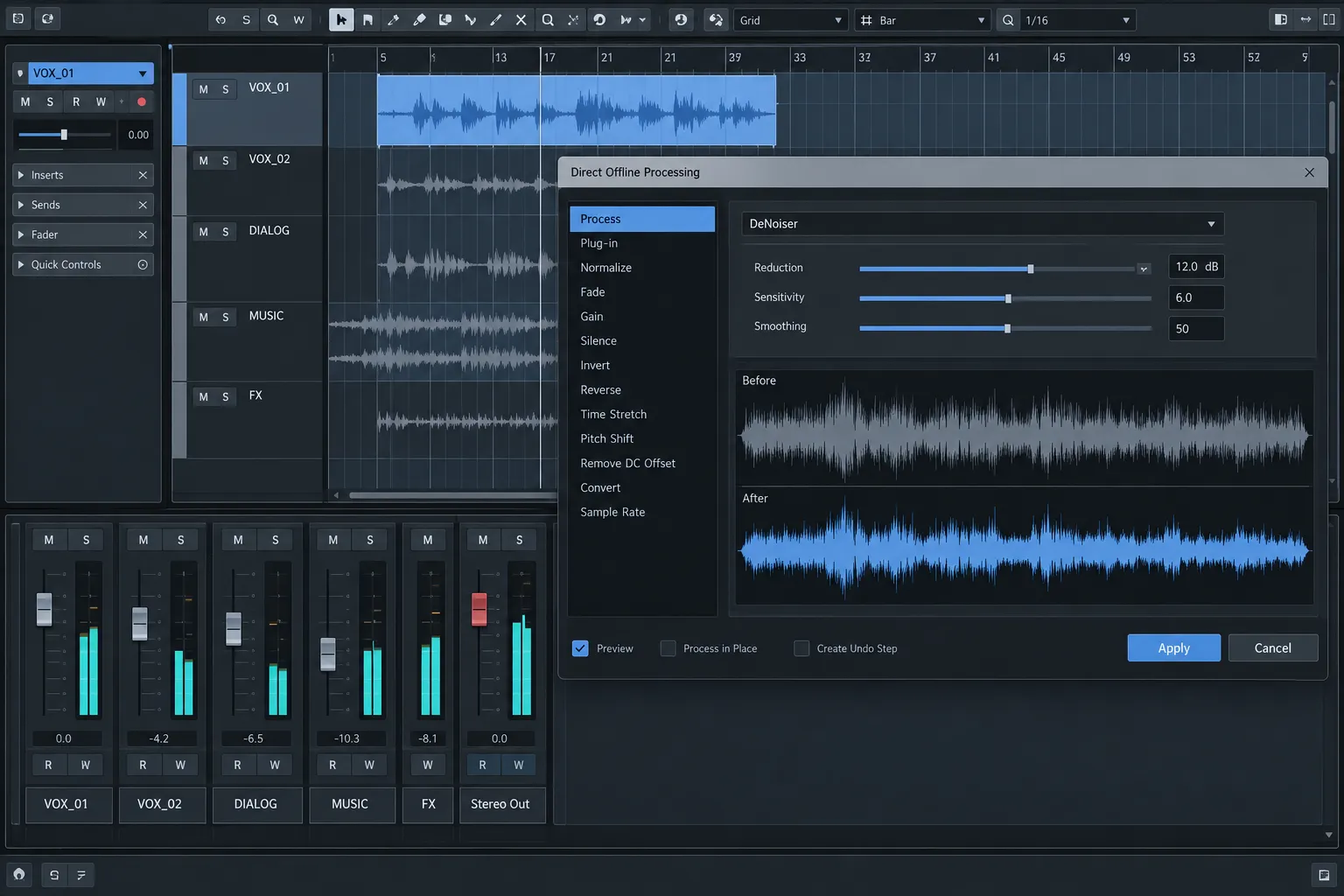Select Remove DC Offset in the process list

[x=642, y=464]
